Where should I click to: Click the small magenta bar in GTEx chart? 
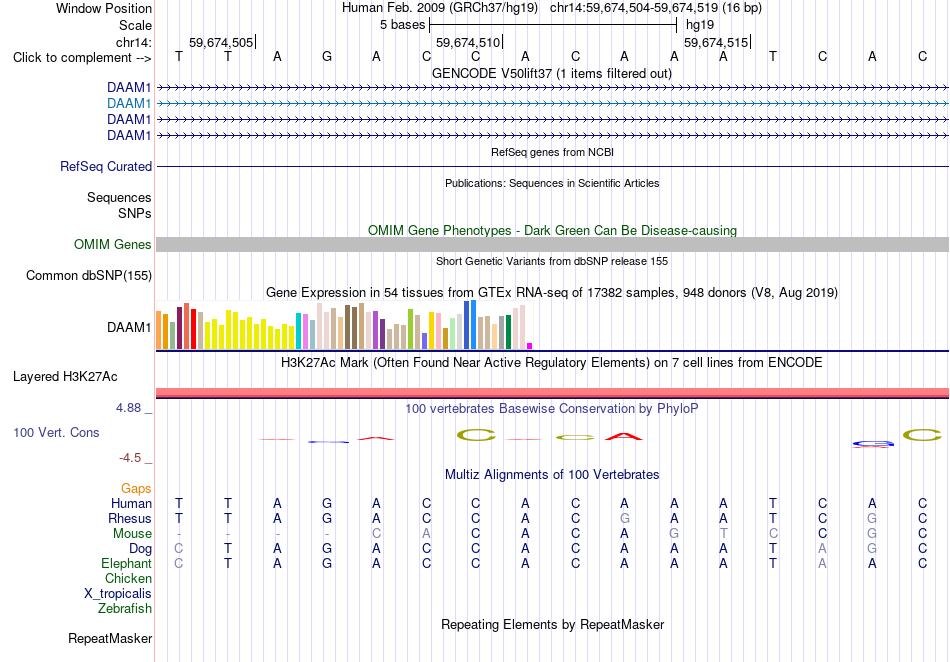click(x=530, y=346)
